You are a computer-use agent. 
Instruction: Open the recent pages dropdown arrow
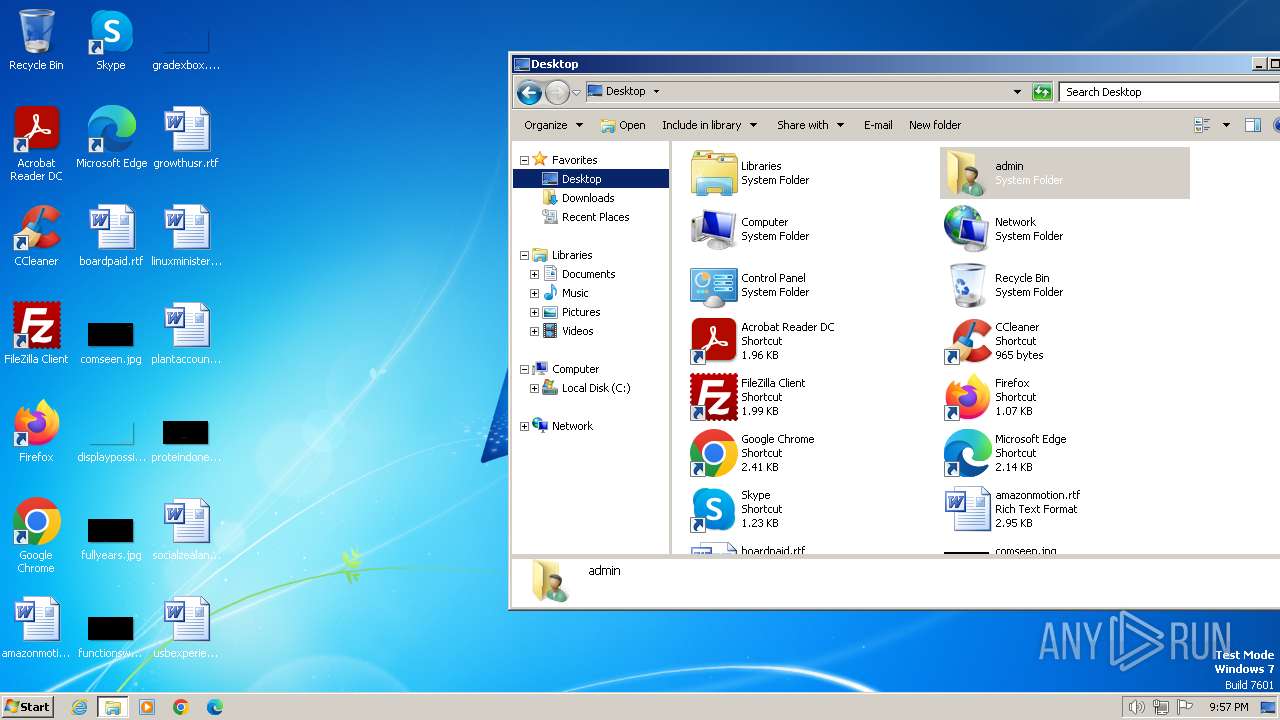click(x=576, y=92)
